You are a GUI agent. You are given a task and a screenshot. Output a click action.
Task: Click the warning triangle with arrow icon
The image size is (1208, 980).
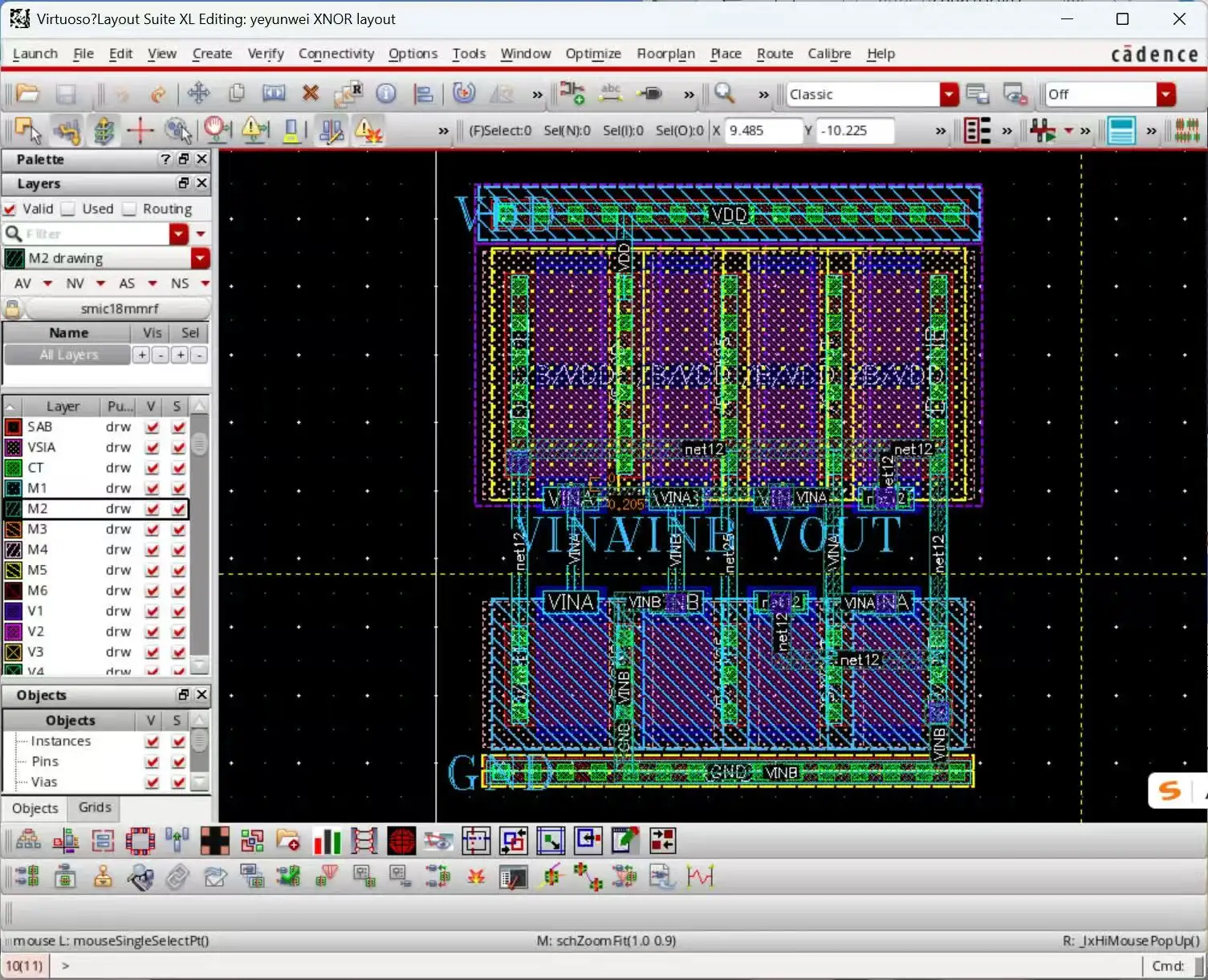[254, 130]
